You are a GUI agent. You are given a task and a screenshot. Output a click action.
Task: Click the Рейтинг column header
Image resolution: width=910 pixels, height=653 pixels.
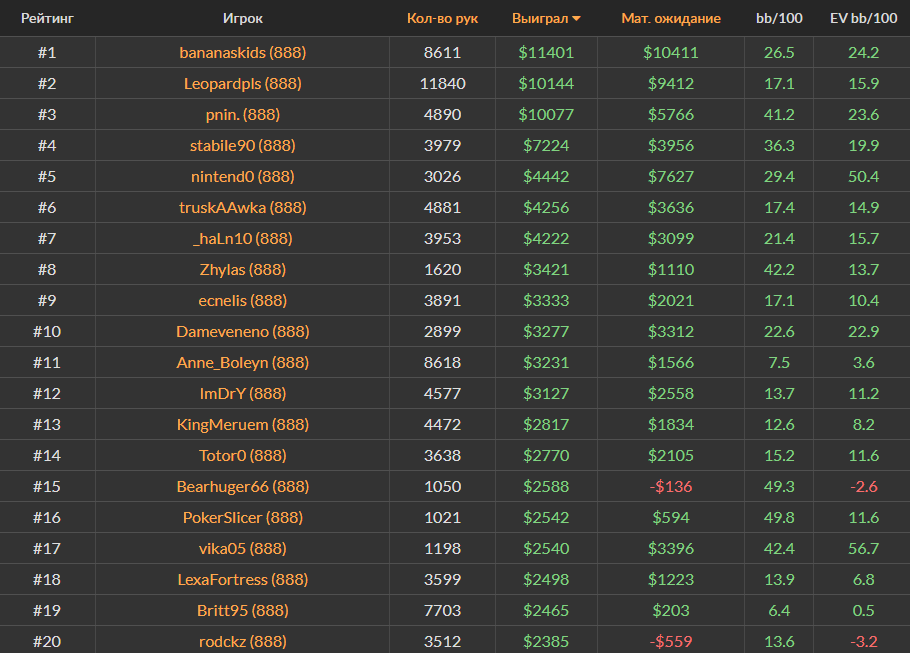coord(47,18)
